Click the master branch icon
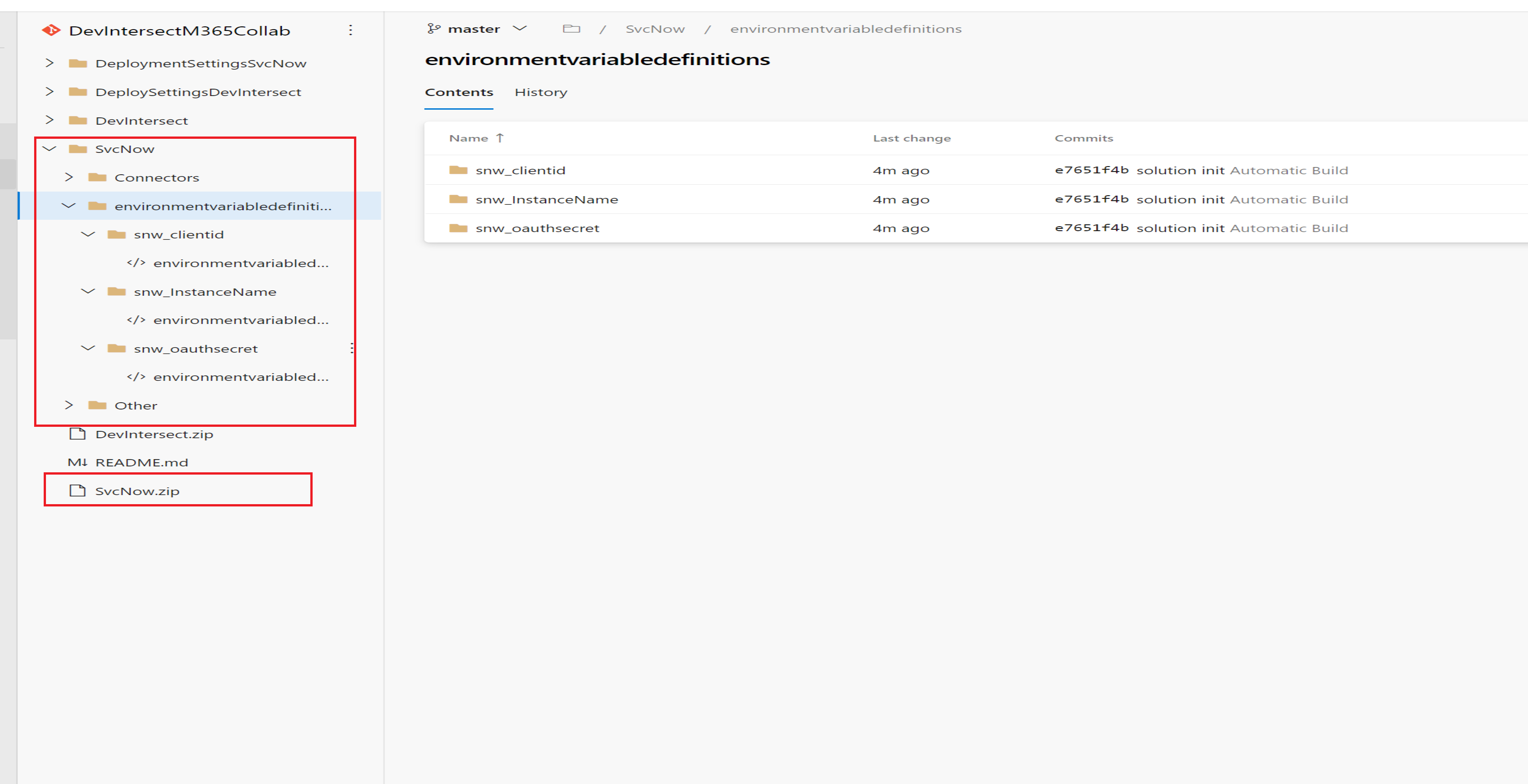Image resolution: width=1528 pixels, height=784 pixels. click(x=434, y=29)
